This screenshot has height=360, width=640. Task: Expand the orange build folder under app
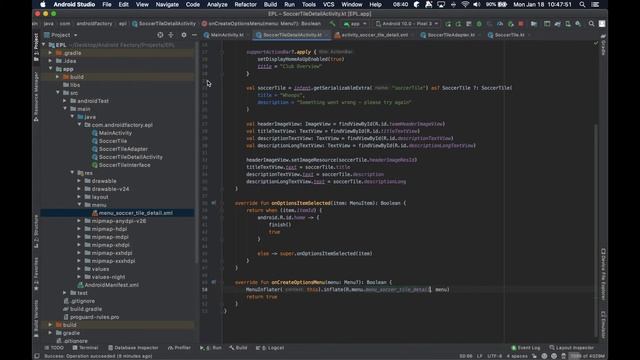pos(58,77)
